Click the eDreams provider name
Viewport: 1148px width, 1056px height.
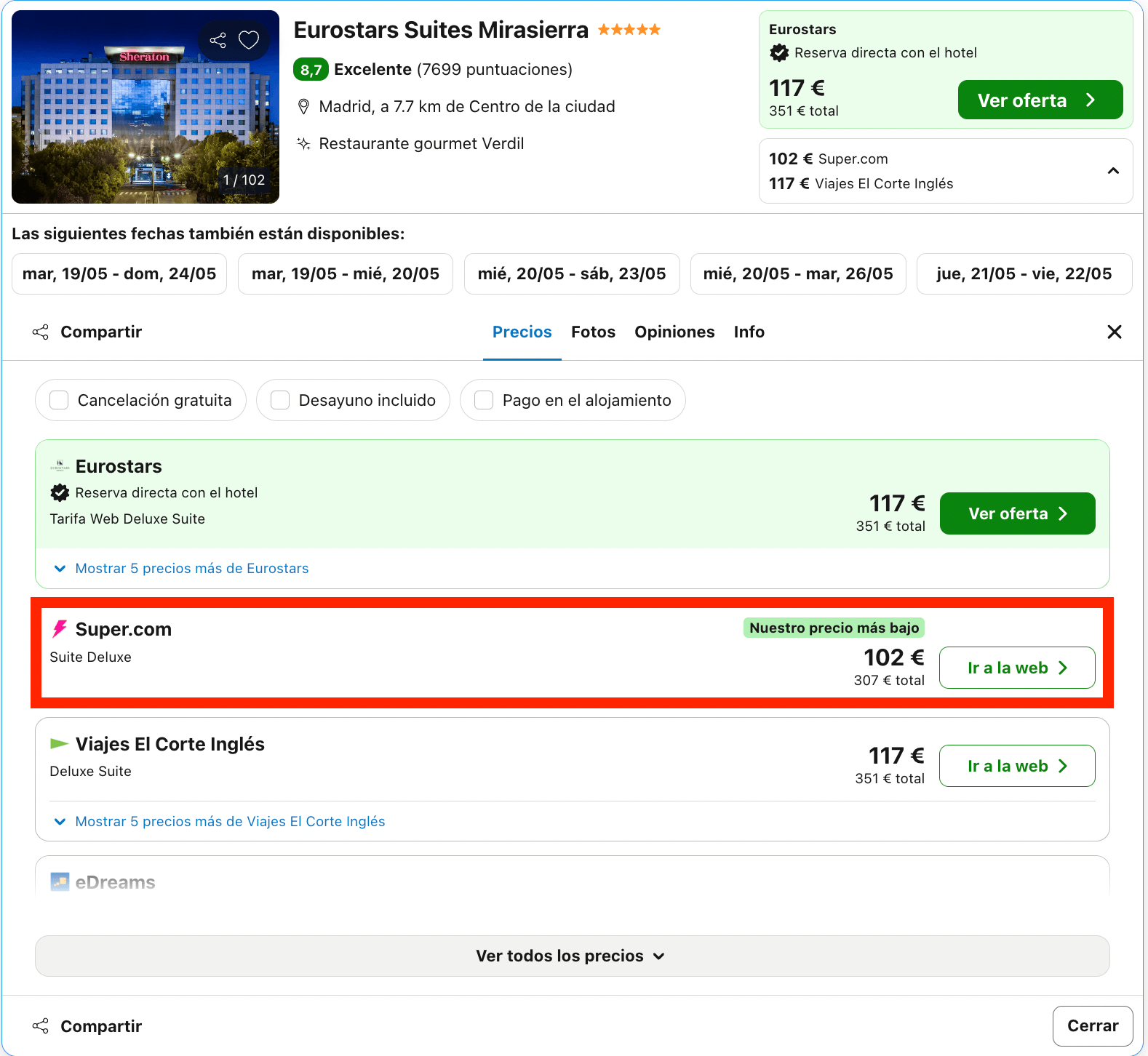coord(115,882)
